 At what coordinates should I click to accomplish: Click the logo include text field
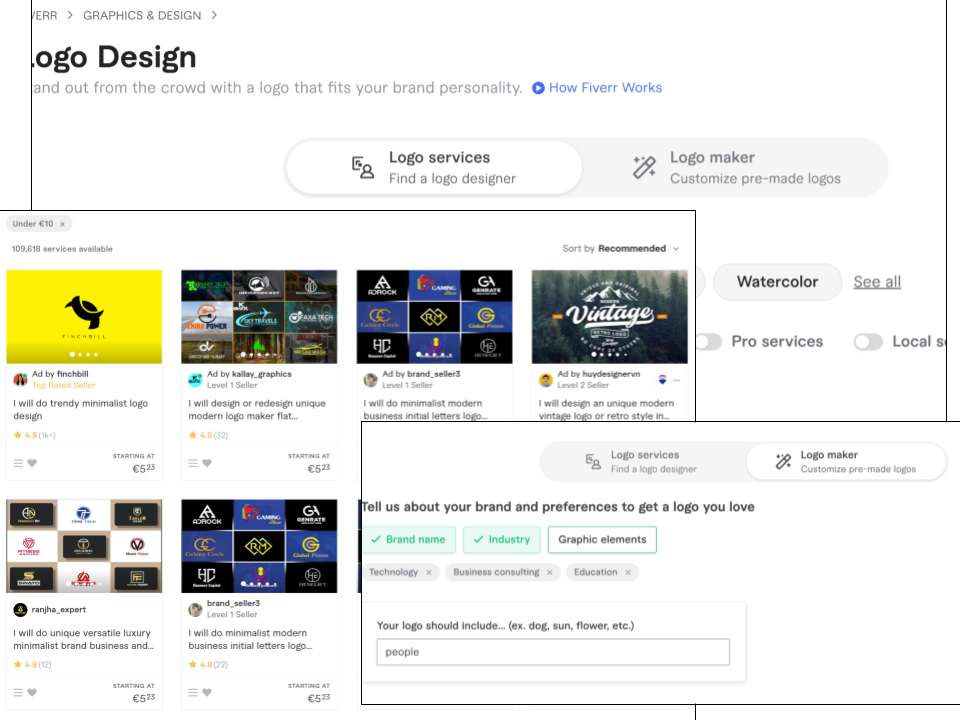click(553, 652)
